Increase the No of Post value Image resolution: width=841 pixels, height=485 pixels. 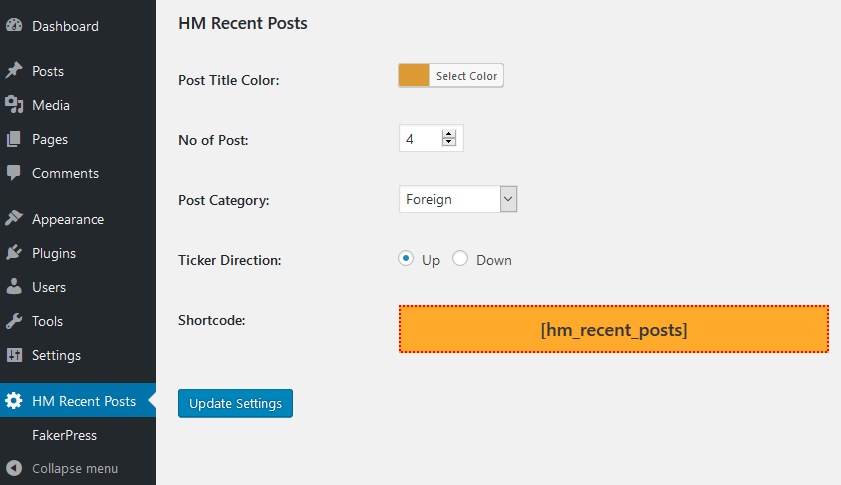[449, 134]
